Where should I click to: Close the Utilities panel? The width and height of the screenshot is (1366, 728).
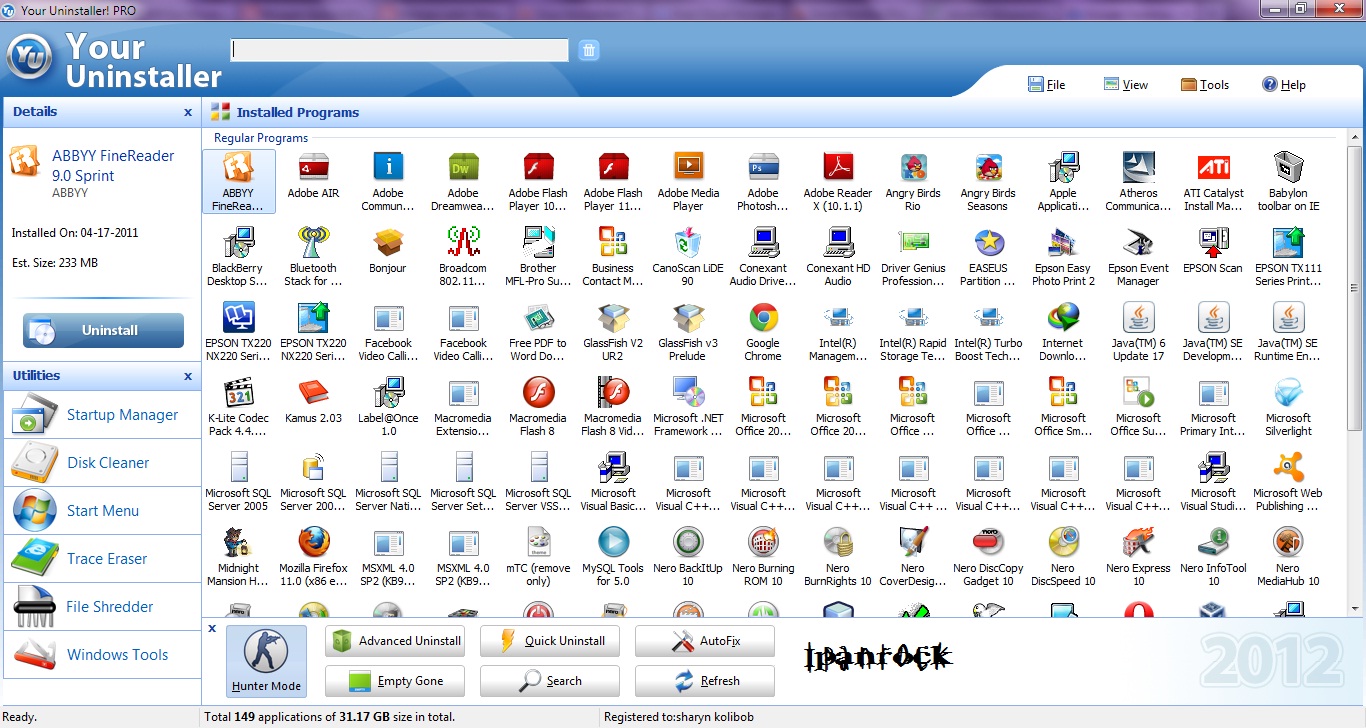tap(188, 377)
